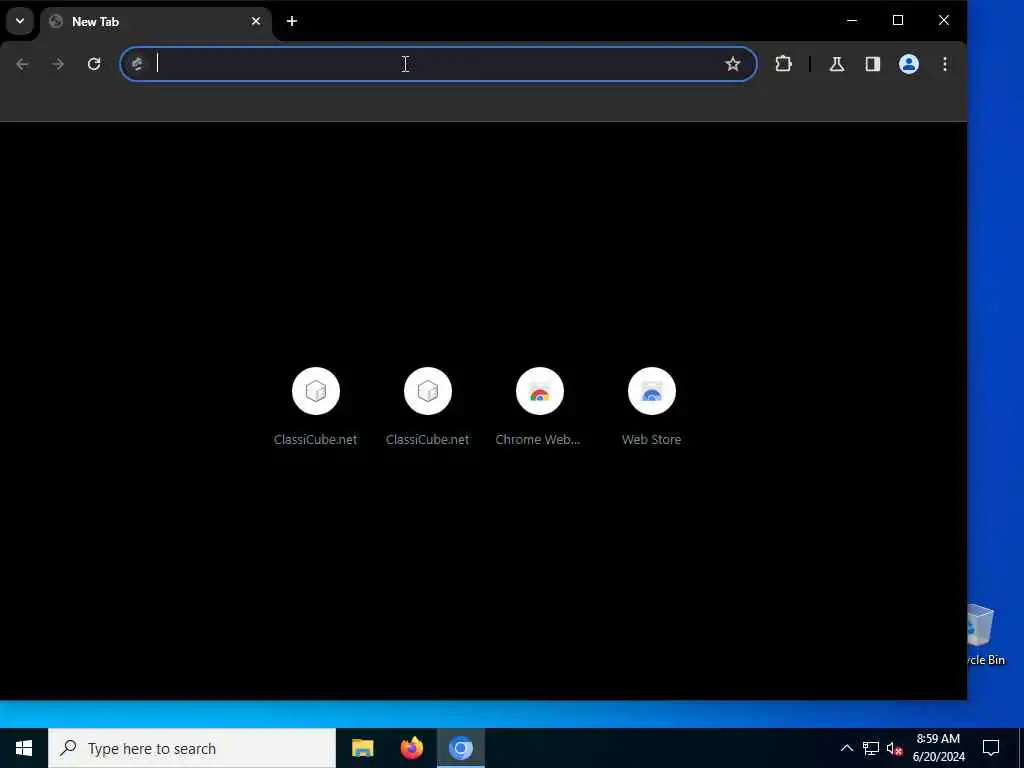The height and width of the screenshot is (768, 1024).
Task: Show hidden system tray icons
Action: point(846,748)
